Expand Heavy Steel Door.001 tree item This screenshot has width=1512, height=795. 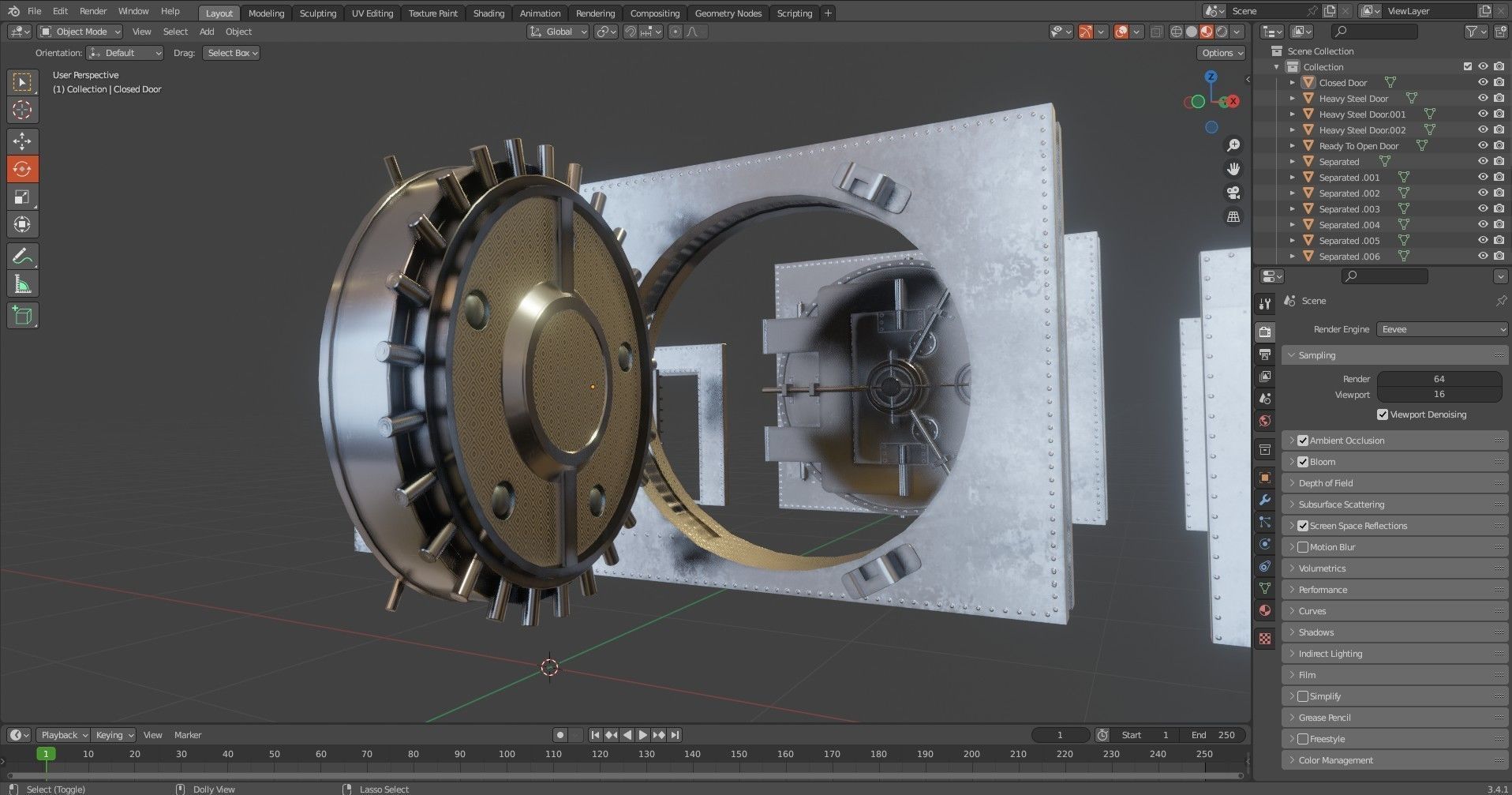[x=1292, y=114]
